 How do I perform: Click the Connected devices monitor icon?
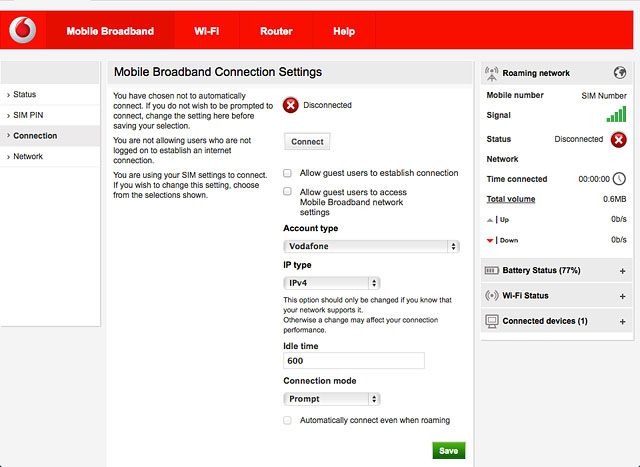491,321
